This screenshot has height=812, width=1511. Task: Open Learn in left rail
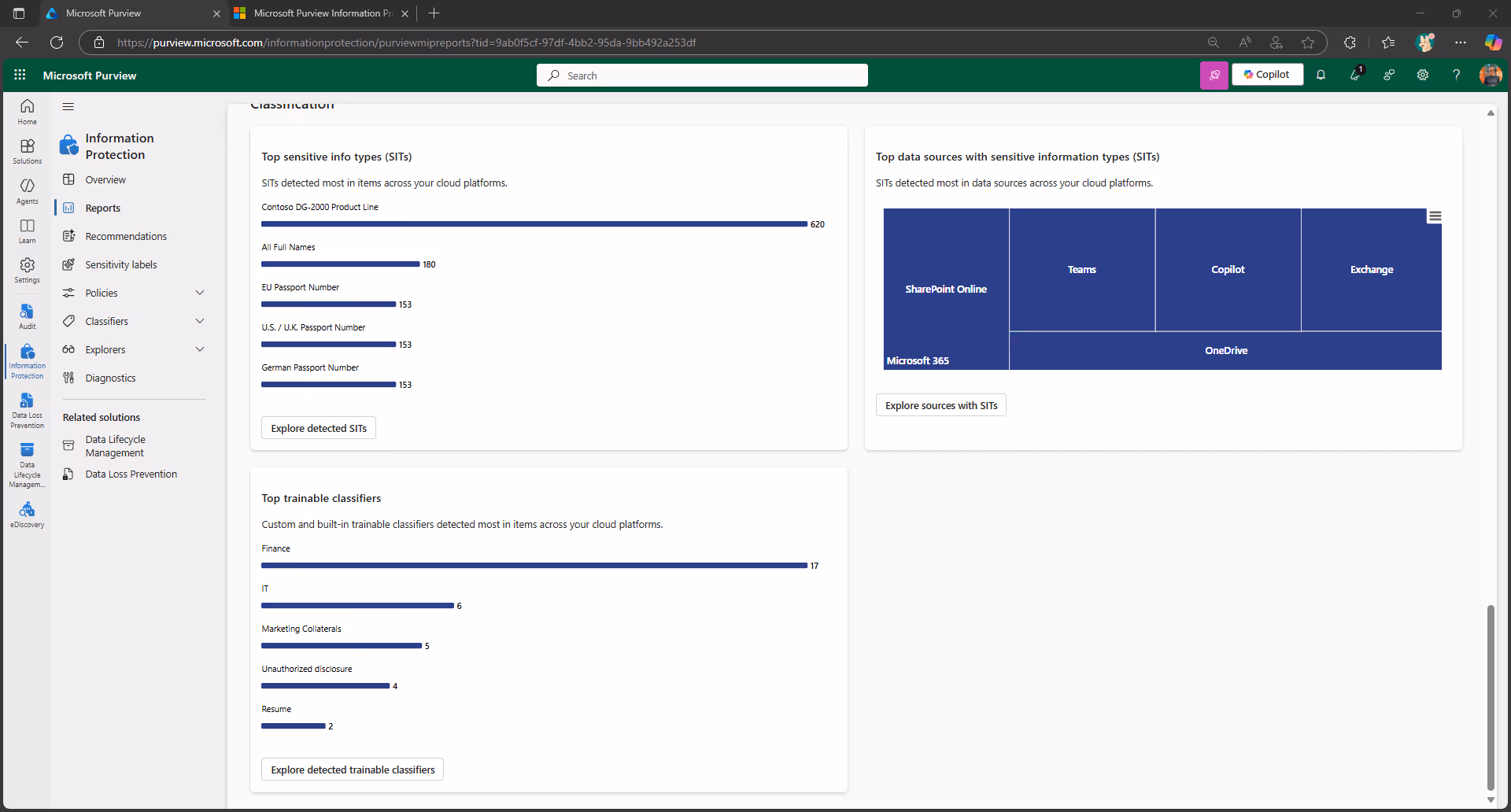[28, 231]
